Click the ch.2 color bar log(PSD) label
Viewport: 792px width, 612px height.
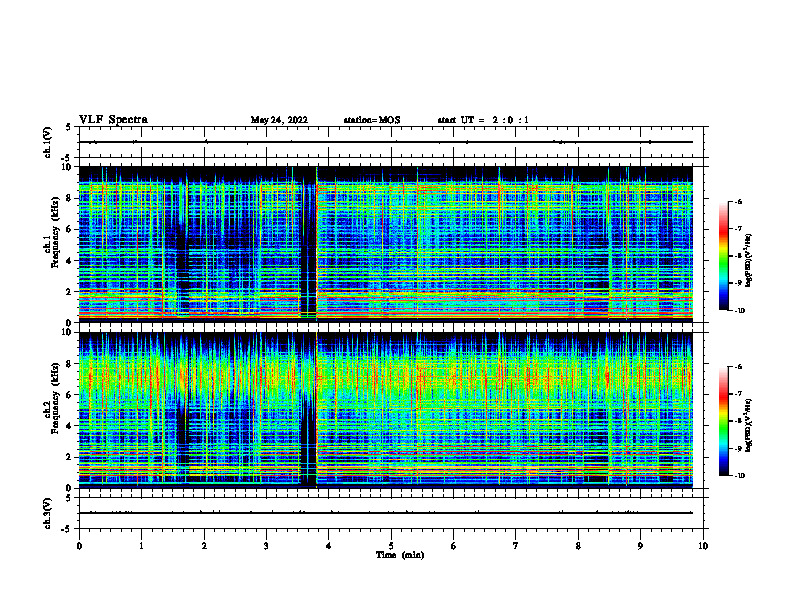[749, 426]
